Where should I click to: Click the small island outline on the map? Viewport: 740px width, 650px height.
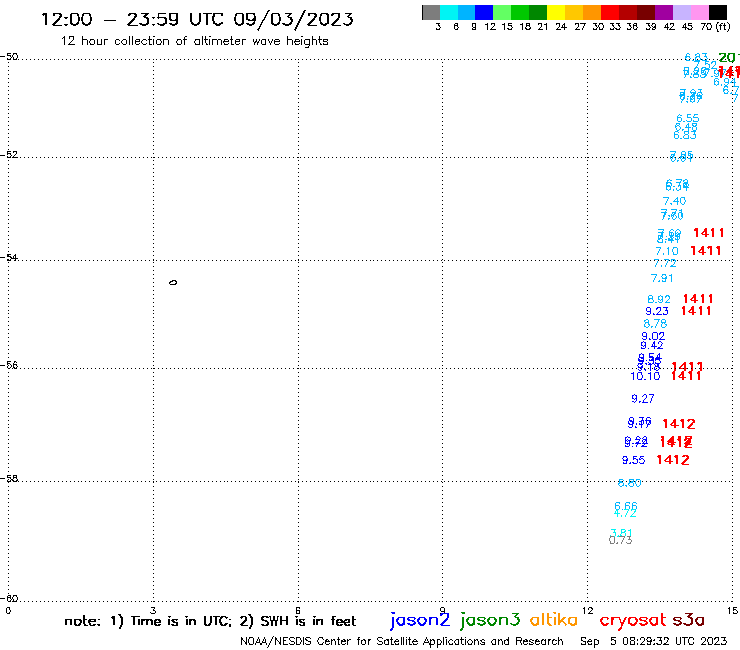coord(173,283)
